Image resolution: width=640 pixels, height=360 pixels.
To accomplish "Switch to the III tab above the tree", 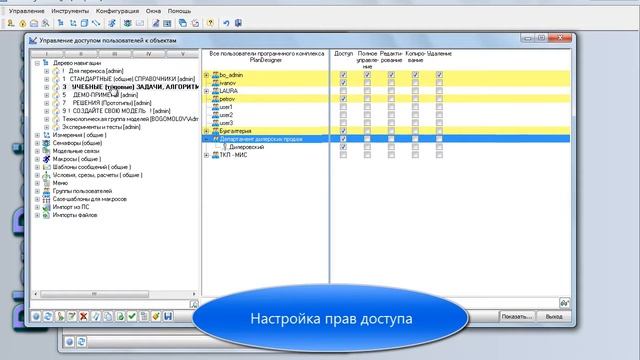I will point(115,54).
